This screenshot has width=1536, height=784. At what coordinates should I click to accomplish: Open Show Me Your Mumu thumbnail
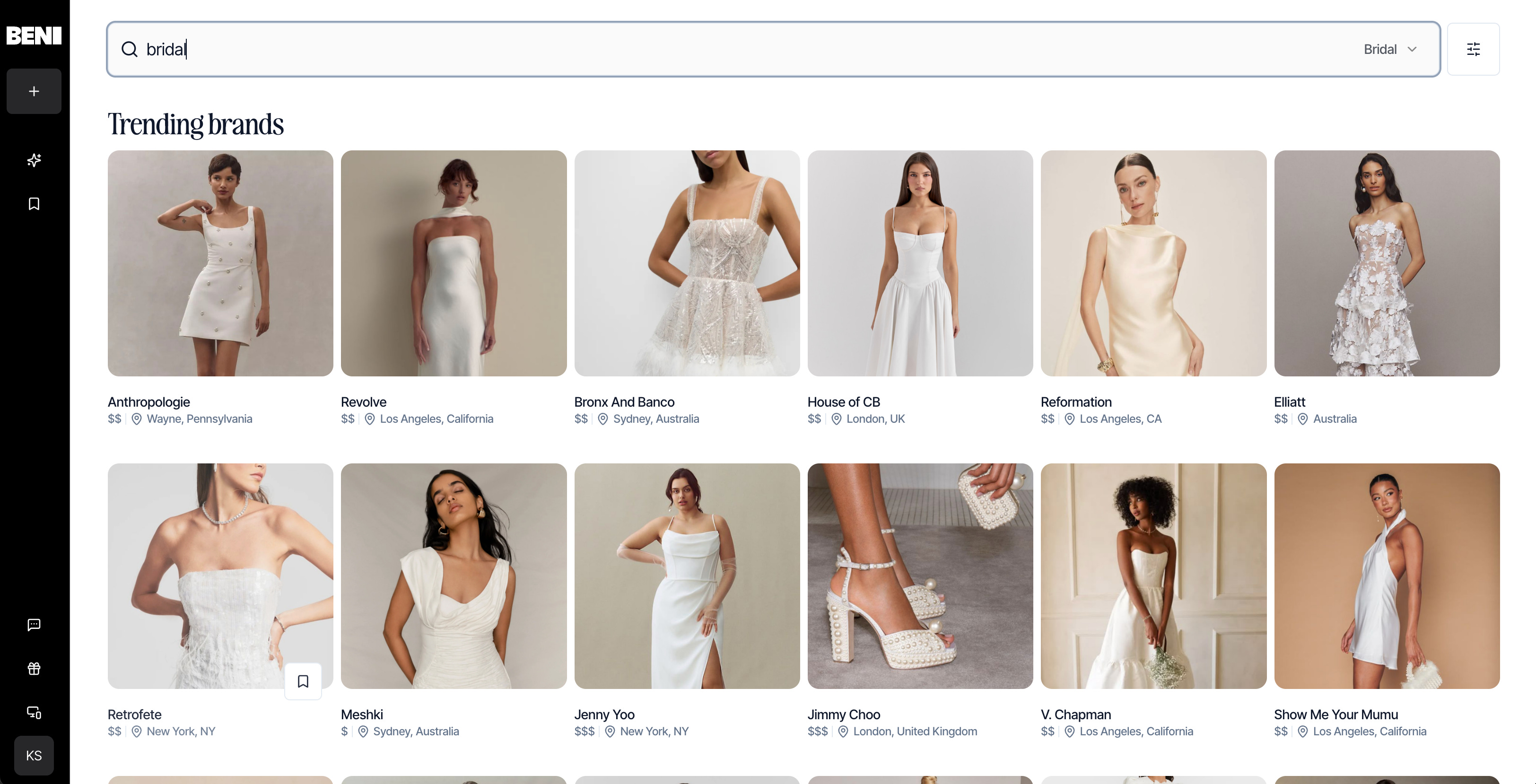click(x=1387, y=576)
